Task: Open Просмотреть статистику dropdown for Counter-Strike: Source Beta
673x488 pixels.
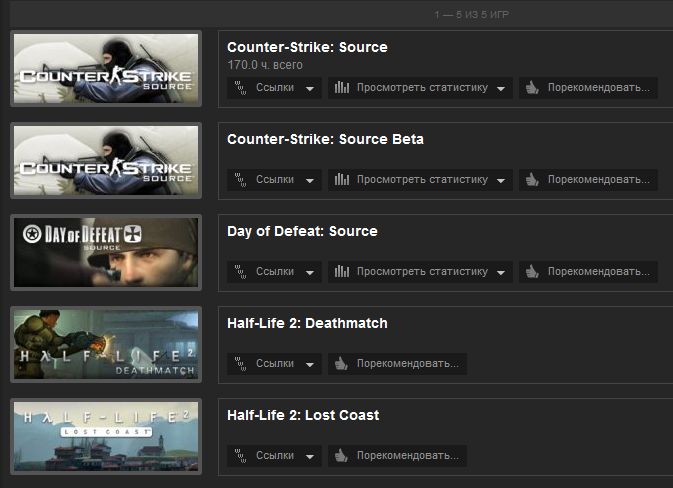Action: 420,180
